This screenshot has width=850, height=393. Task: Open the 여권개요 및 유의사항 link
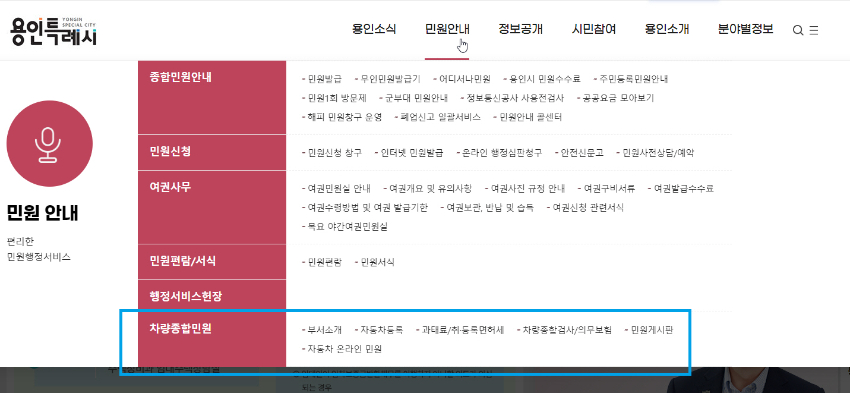[430, 189]
